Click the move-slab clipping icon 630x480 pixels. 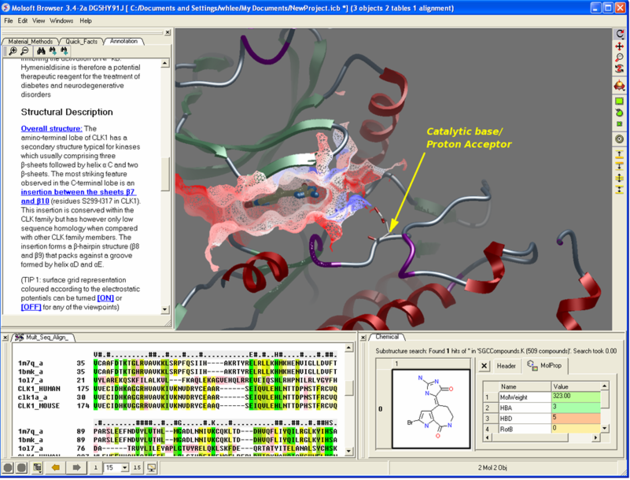tap(620, 178)
